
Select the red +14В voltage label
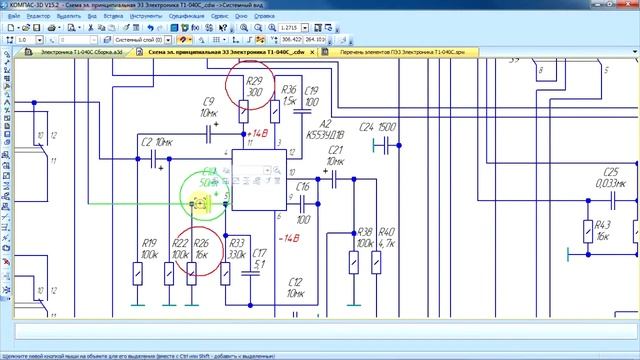click(x=258, y=133)
